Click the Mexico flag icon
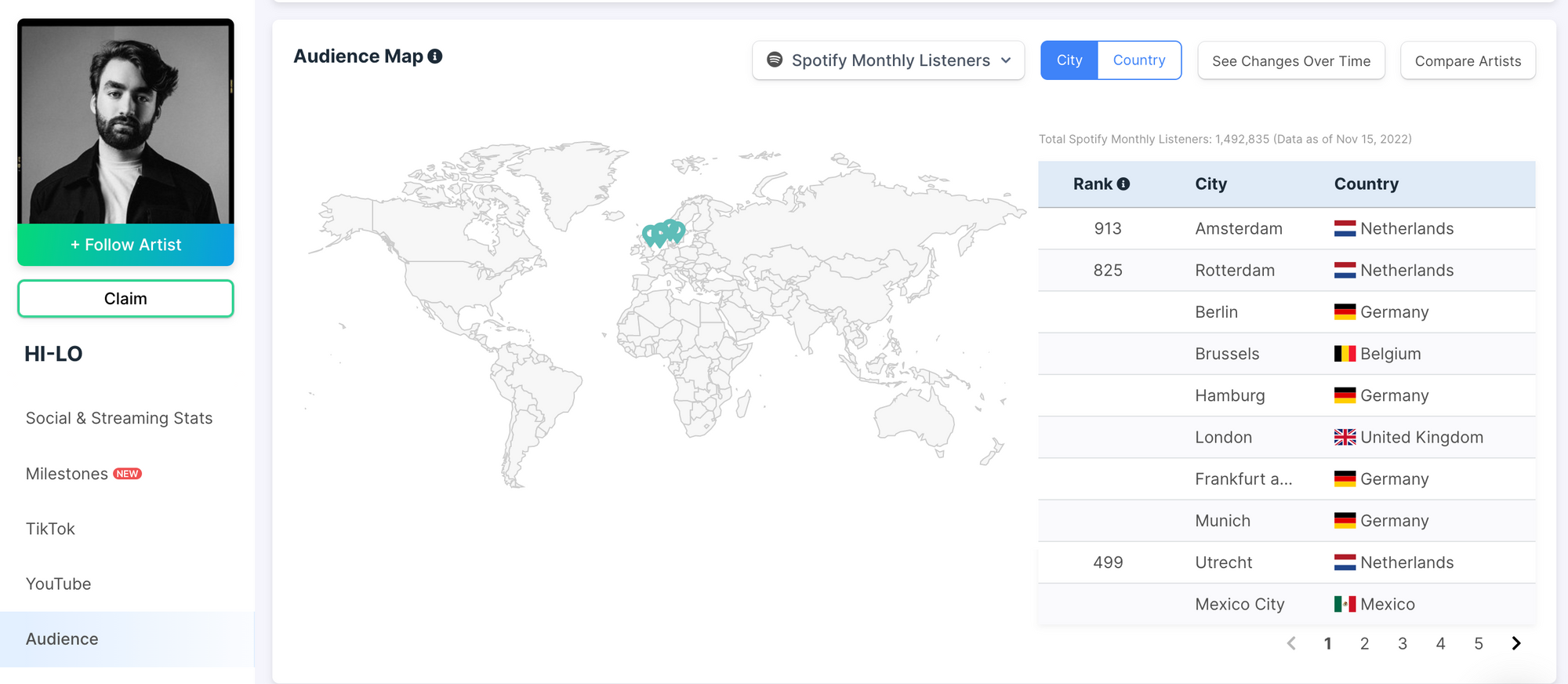Screen dimensions: 1568x684 point(1345,604)
